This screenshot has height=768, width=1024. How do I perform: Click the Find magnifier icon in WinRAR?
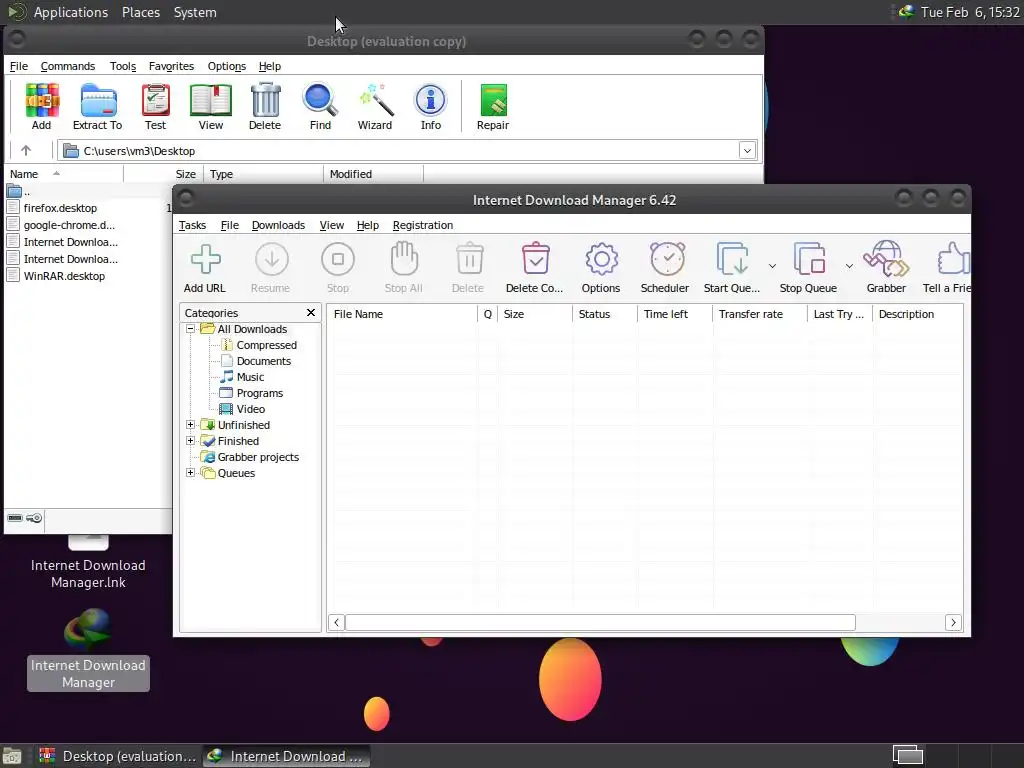[320, 101]
